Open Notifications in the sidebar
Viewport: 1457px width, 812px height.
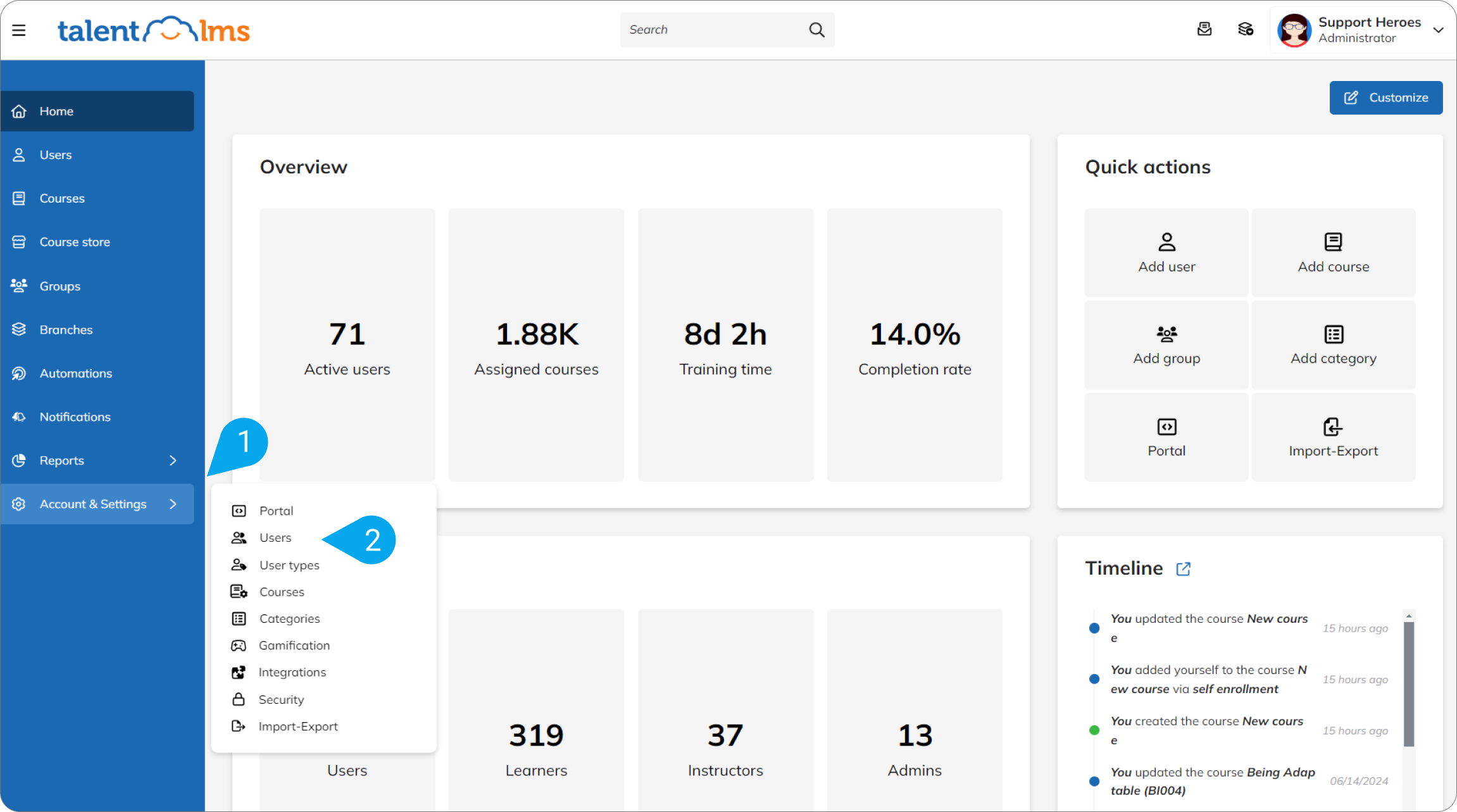click(x=97, y=417)
